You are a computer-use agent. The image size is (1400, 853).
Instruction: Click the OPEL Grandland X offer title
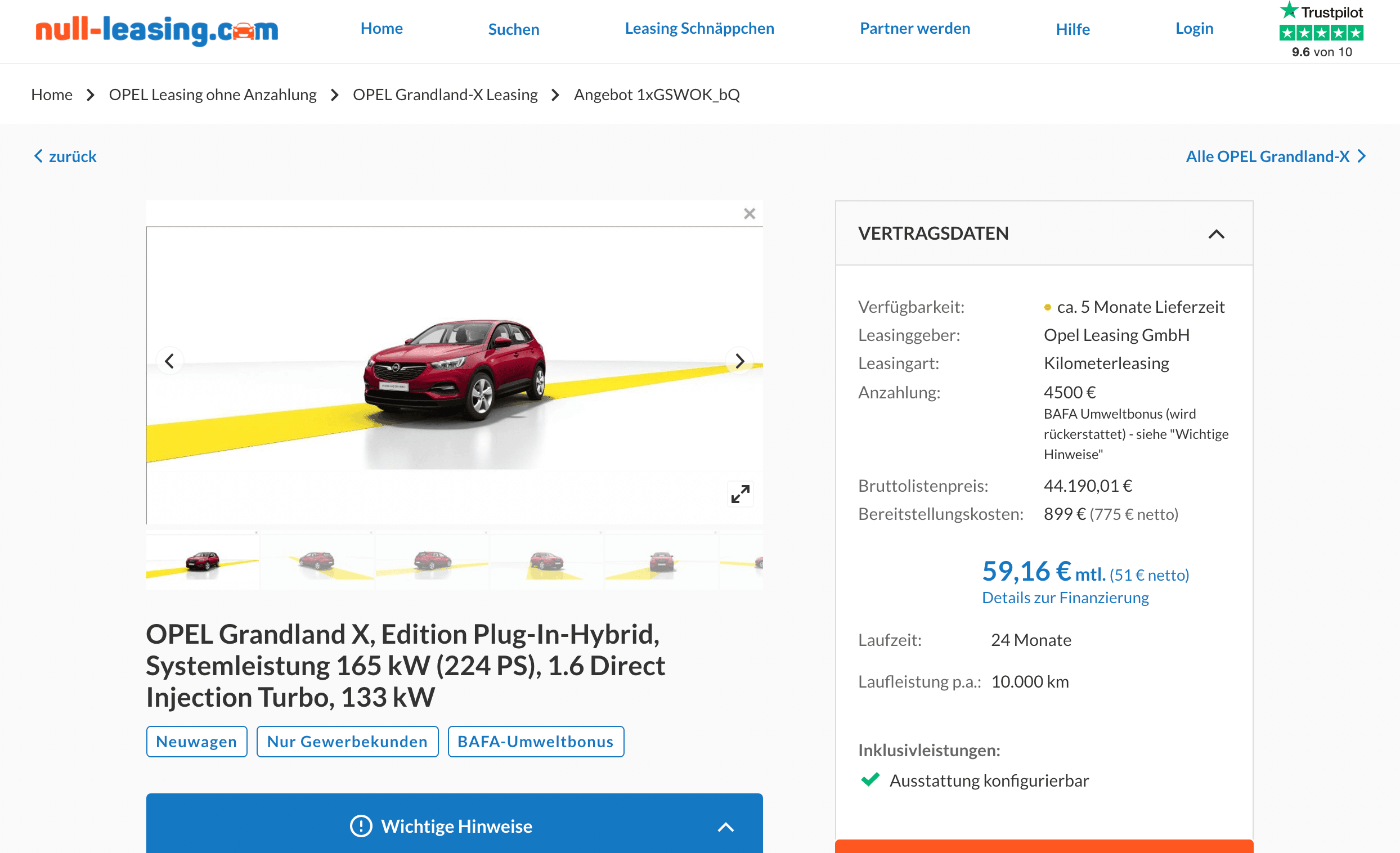click(x=406, y=666)
